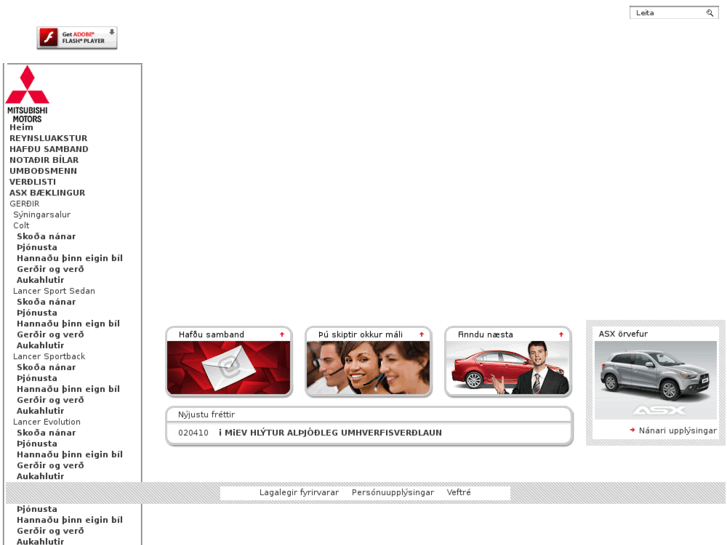727x545 pixels.
Task: Click the search magnifier icon
Action: click(x=709, y=13)
